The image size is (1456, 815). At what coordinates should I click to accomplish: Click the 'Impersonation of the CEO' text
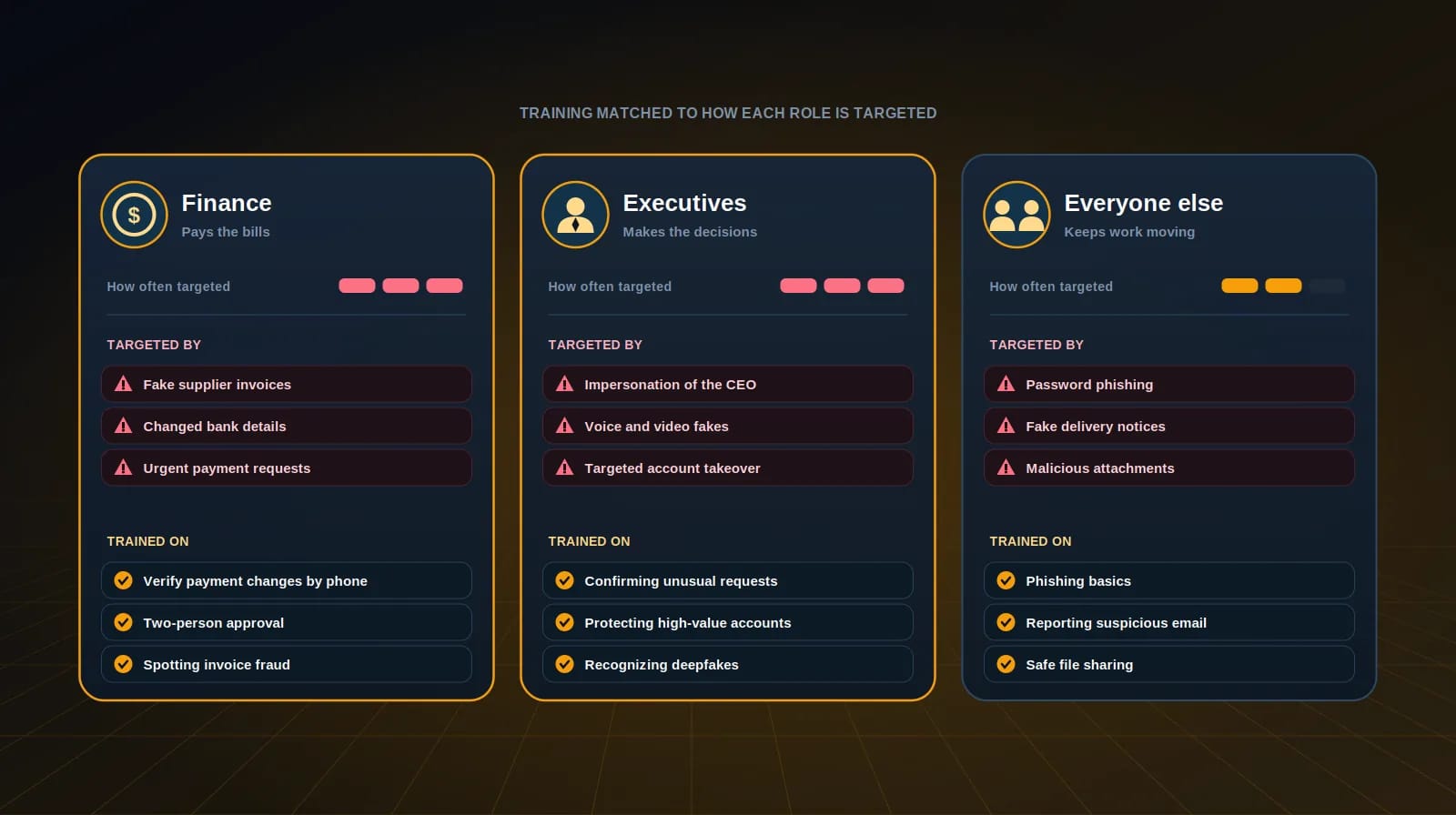point(671,385)
